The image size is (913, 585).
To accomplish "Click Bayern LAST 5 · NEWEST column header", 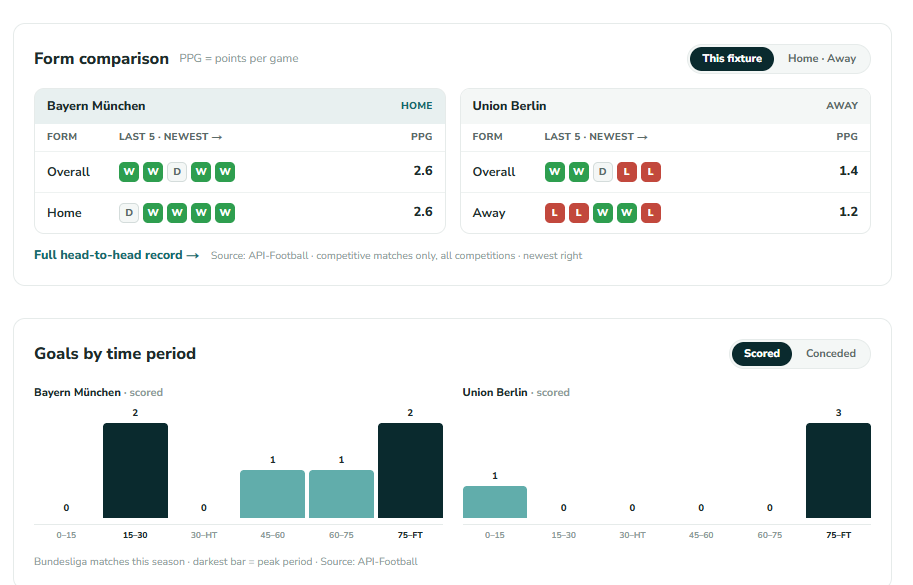I will 171,137.
